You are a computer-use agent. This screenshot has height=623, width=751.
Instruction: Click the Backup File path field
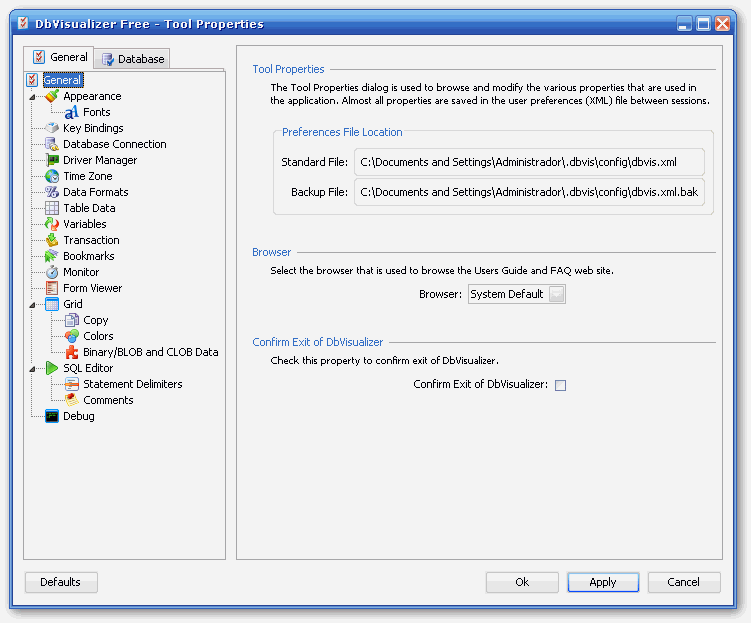[x=529, y=192]
